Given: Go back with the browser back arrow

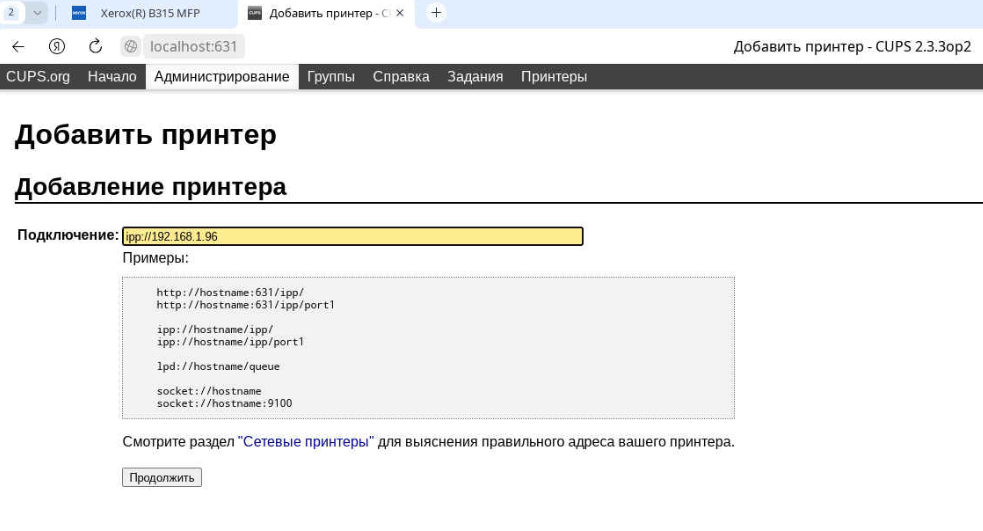Looking at the screenshot, I should [18, 46].
